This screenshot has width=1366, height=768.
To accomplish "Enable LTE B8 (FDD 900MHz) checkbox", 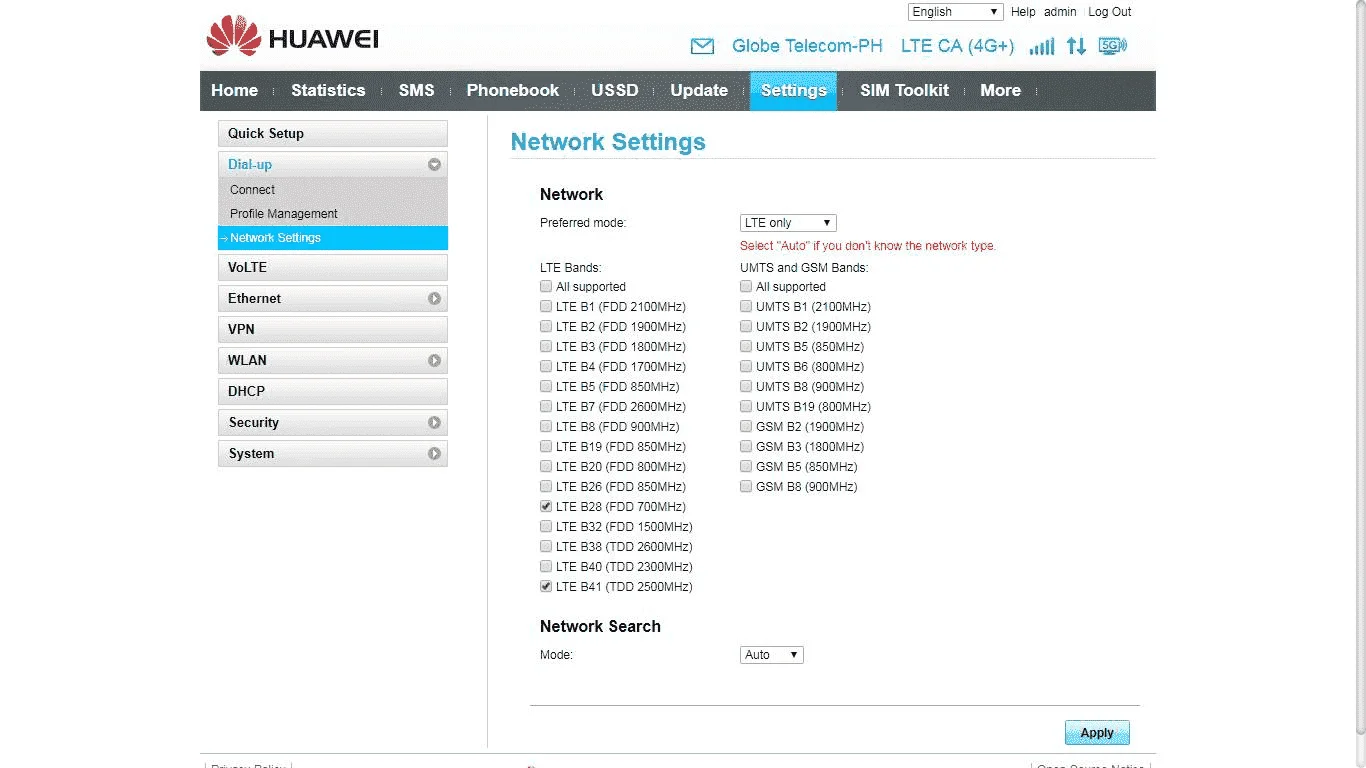I will (546, 427).
